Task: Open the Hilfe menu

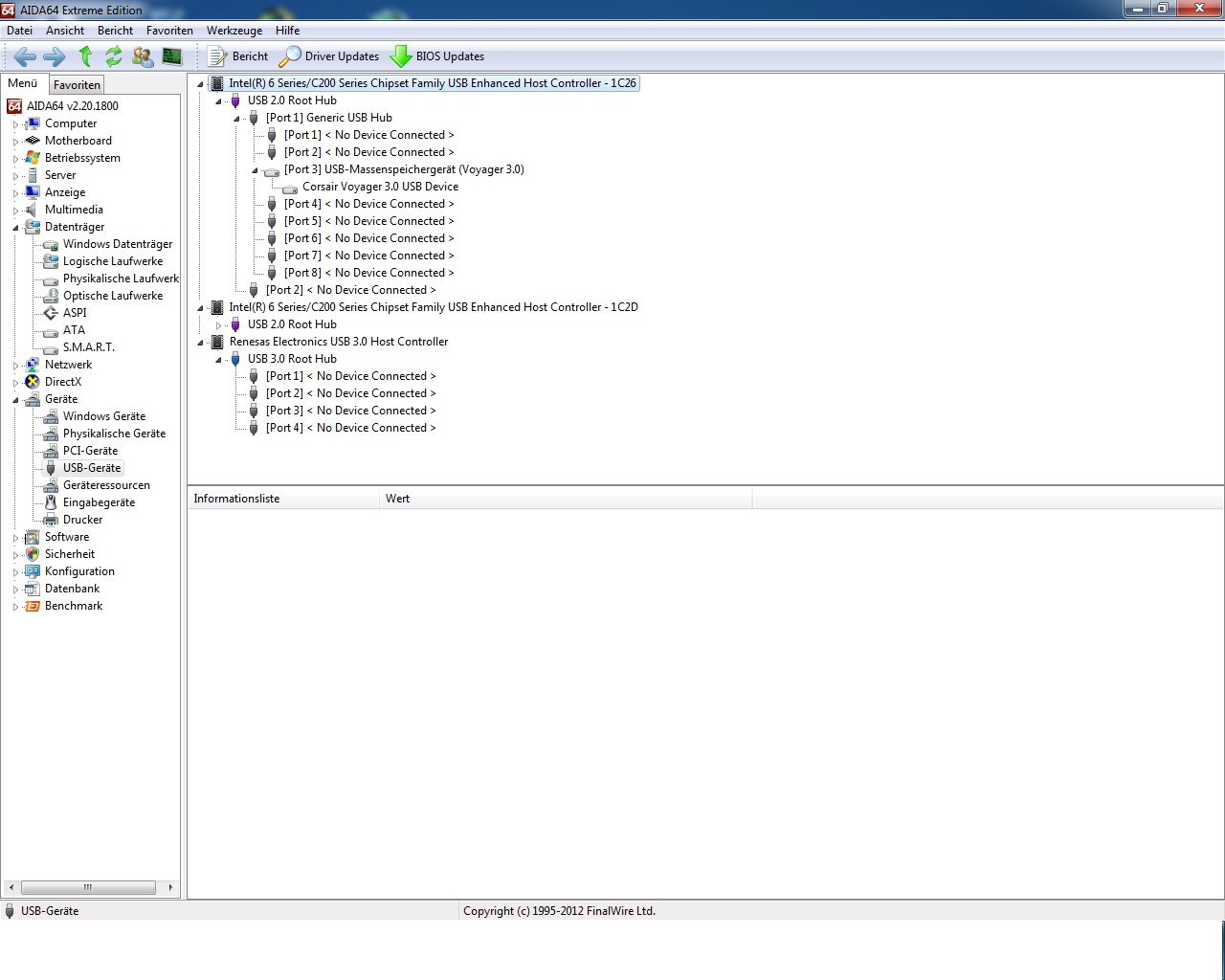Action: (x=287, y=31)
